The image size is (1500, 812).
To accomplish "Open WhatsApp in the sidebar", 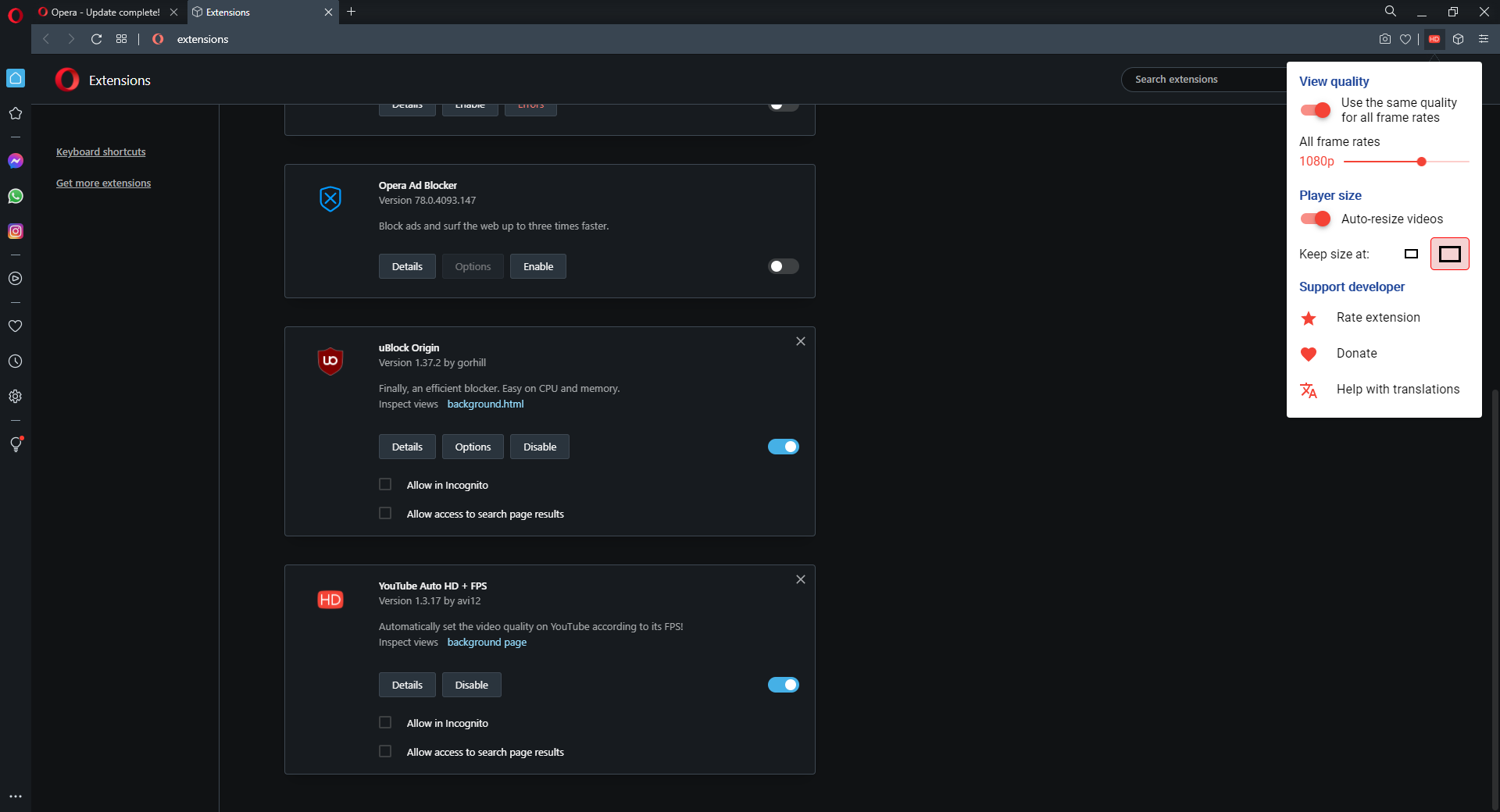I will (16, 196).
